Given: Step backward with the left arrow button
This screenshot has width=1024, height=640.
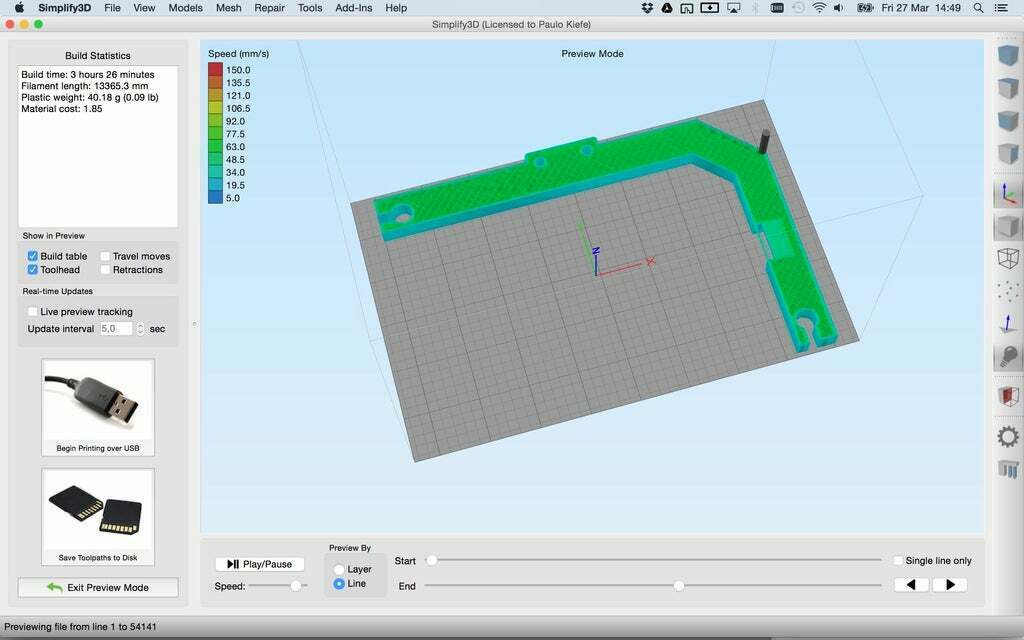Looking at the screenshot, I should (x=912, y=584).
